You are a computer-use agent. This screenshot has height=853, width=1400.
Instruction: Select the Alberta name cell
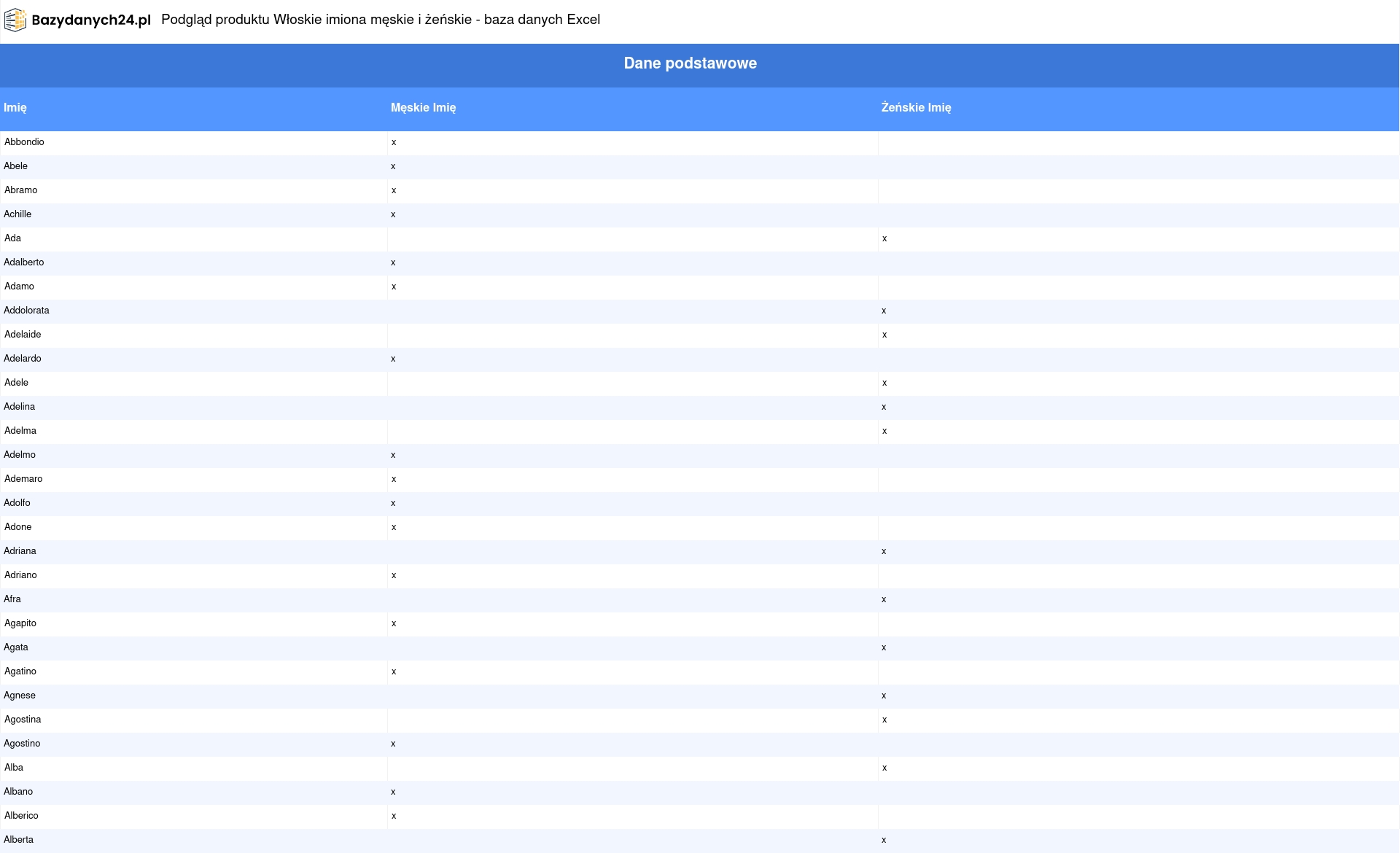click(19, 840)
